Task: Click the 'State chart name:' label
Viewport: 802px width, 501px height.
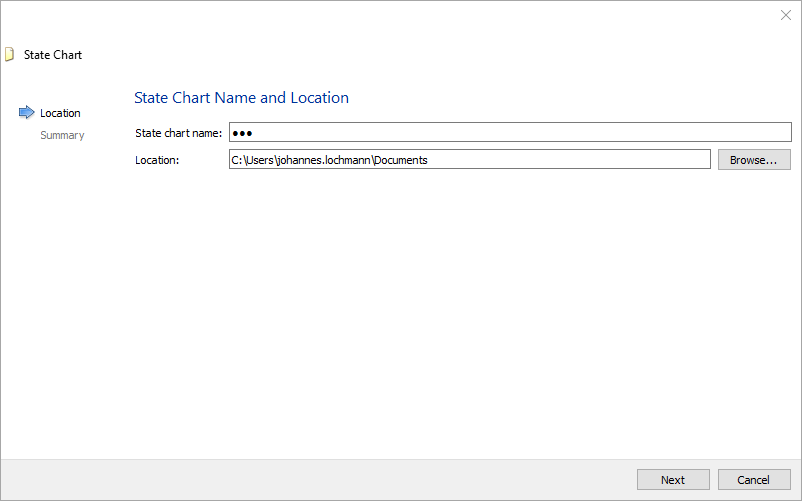Action: (178, 133)
